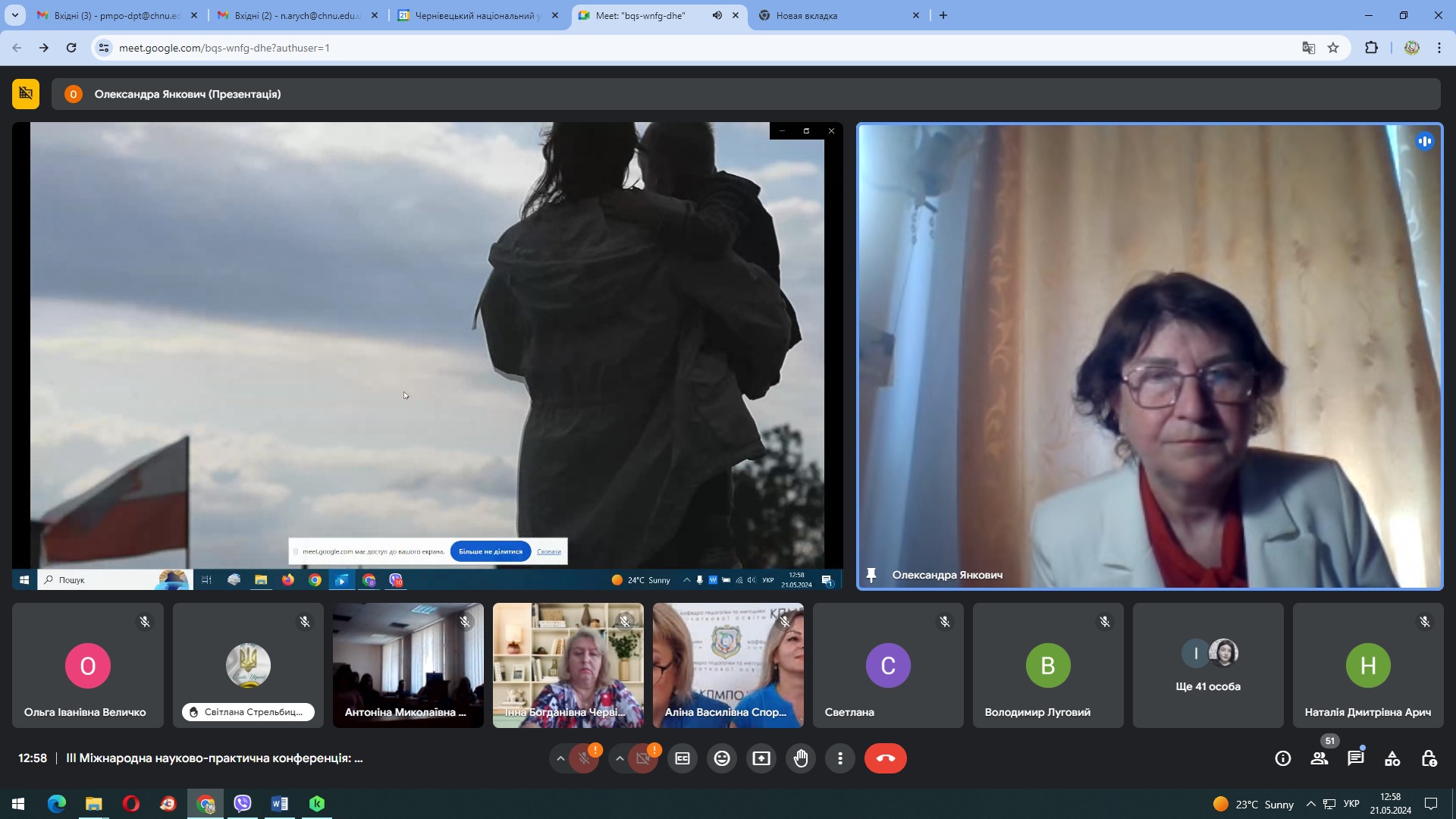Open more options three-dot menu

pos(840,758)
